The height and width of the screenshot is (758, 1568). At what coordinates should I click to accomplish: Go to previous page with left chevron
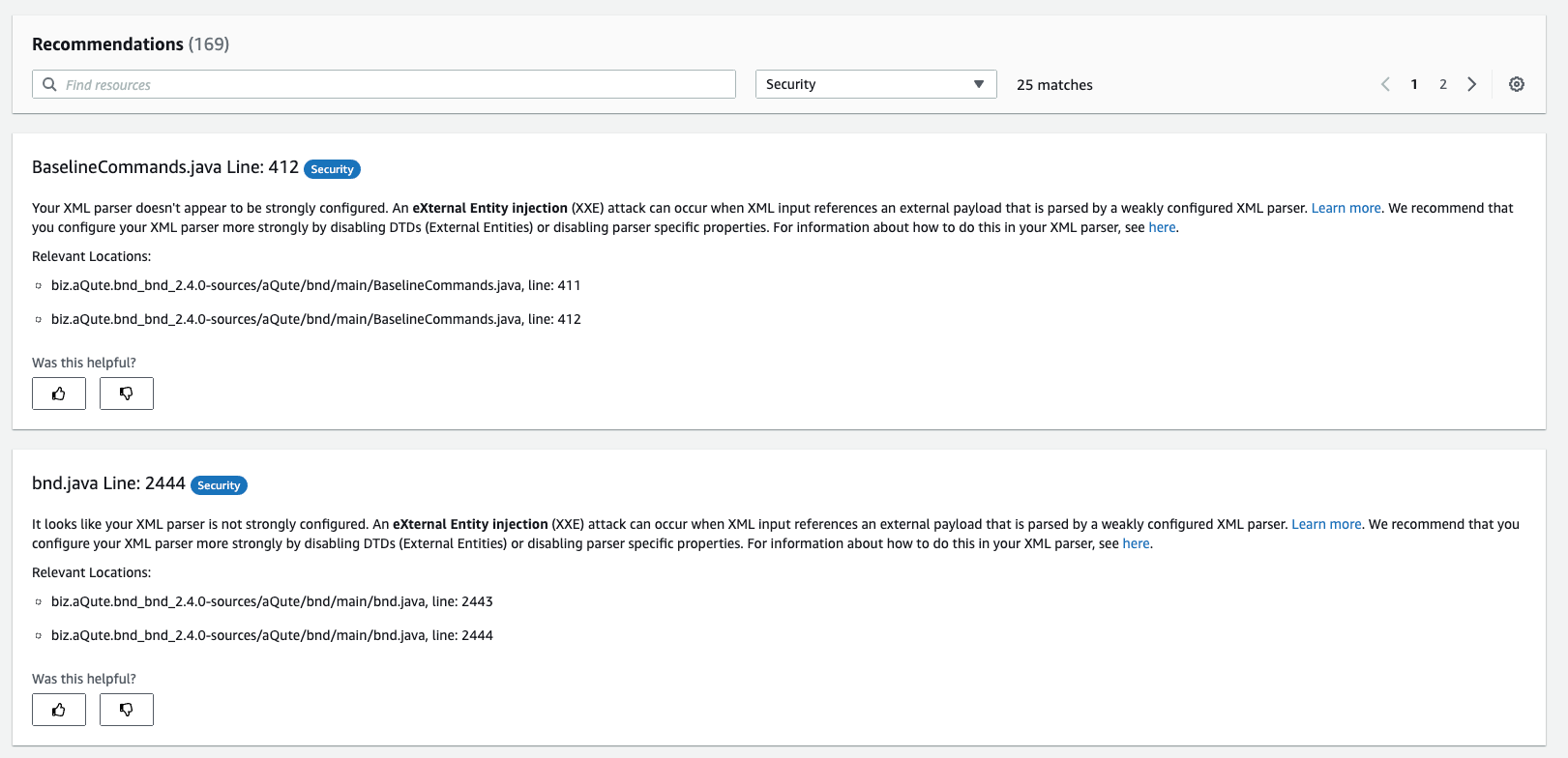coord(1385,84)
